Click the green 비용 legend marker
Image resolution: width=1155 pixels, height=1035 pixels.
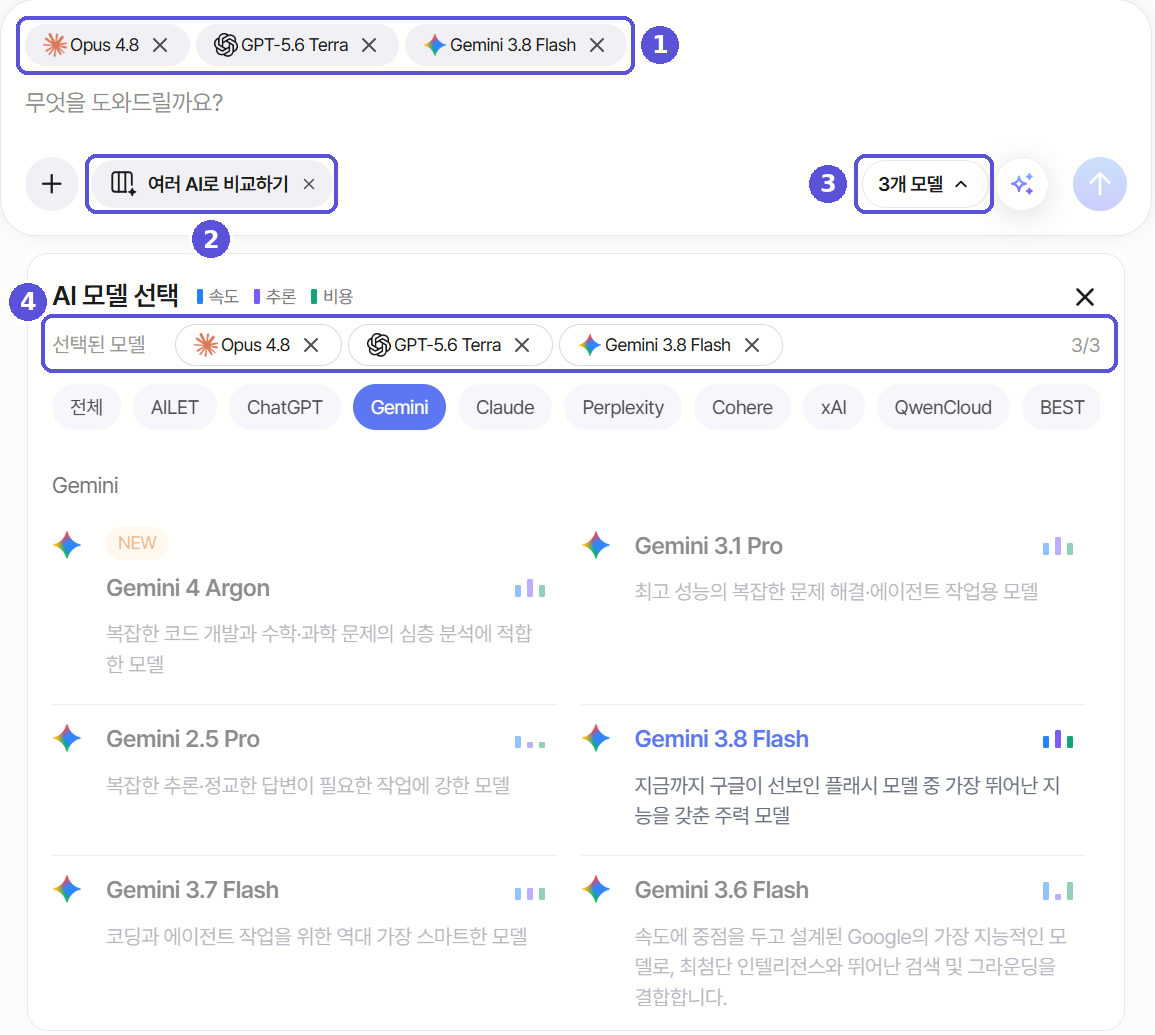pos(314,297)
